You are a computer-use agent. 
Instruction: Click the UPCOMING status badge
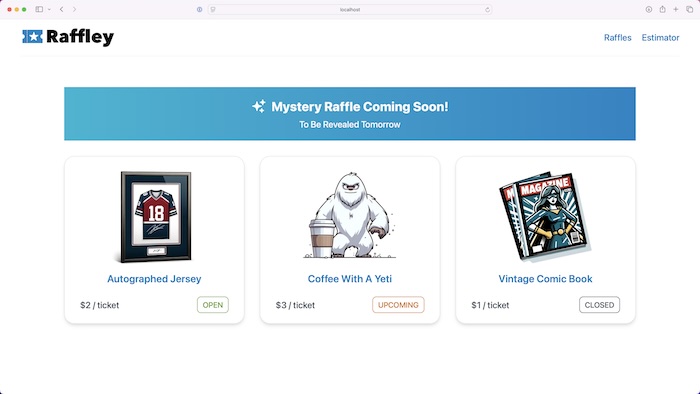398,305
